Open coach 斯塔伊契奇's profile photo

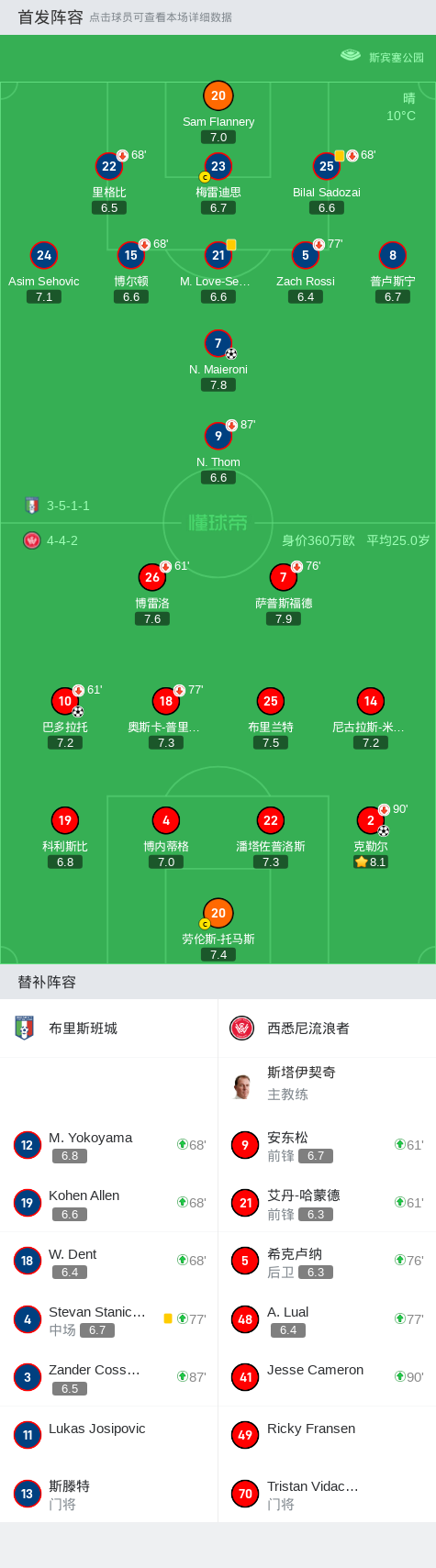(242, 1086)
